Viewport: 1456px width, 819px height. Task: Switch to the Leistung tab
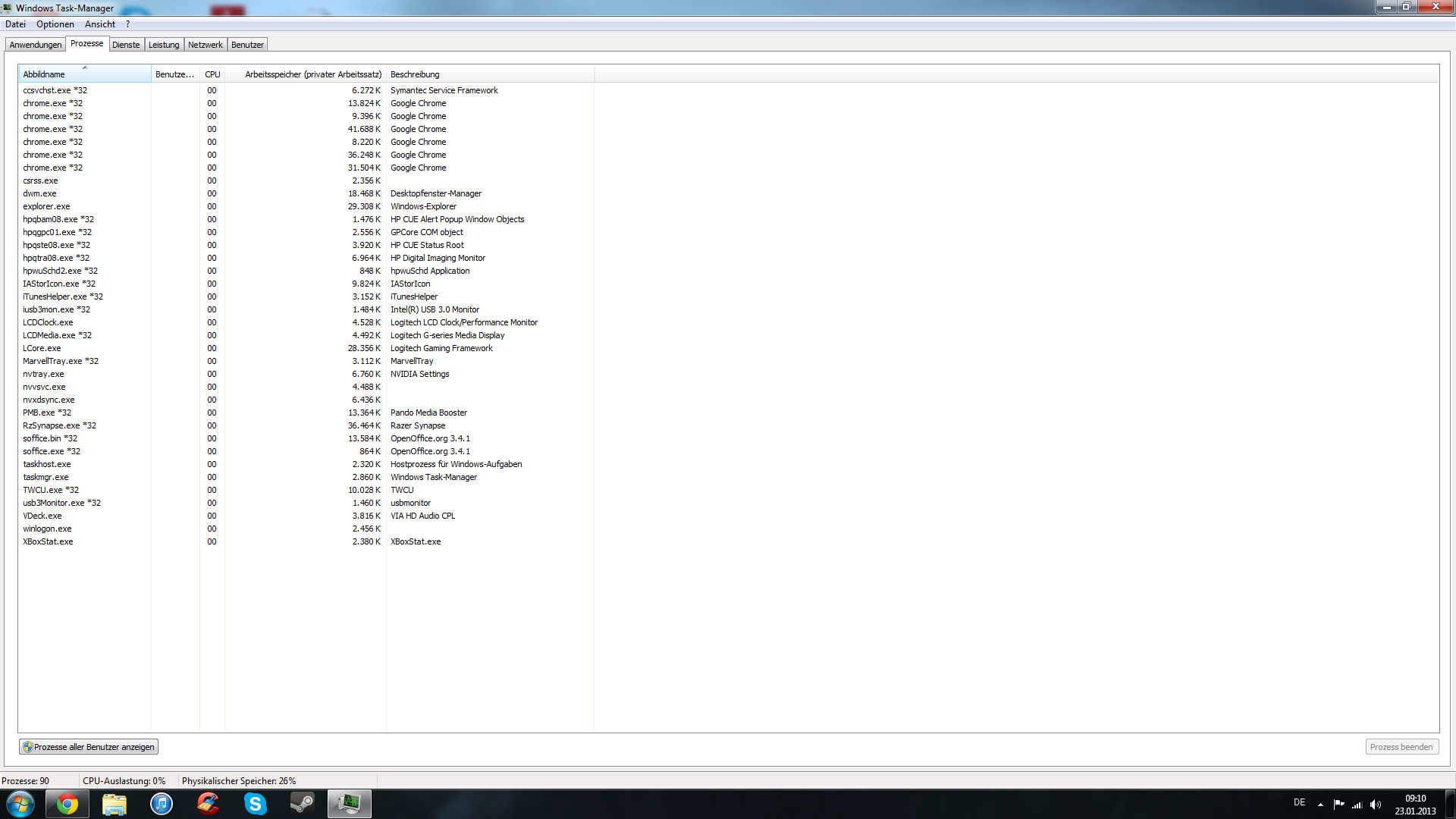(x=164, y=45)
